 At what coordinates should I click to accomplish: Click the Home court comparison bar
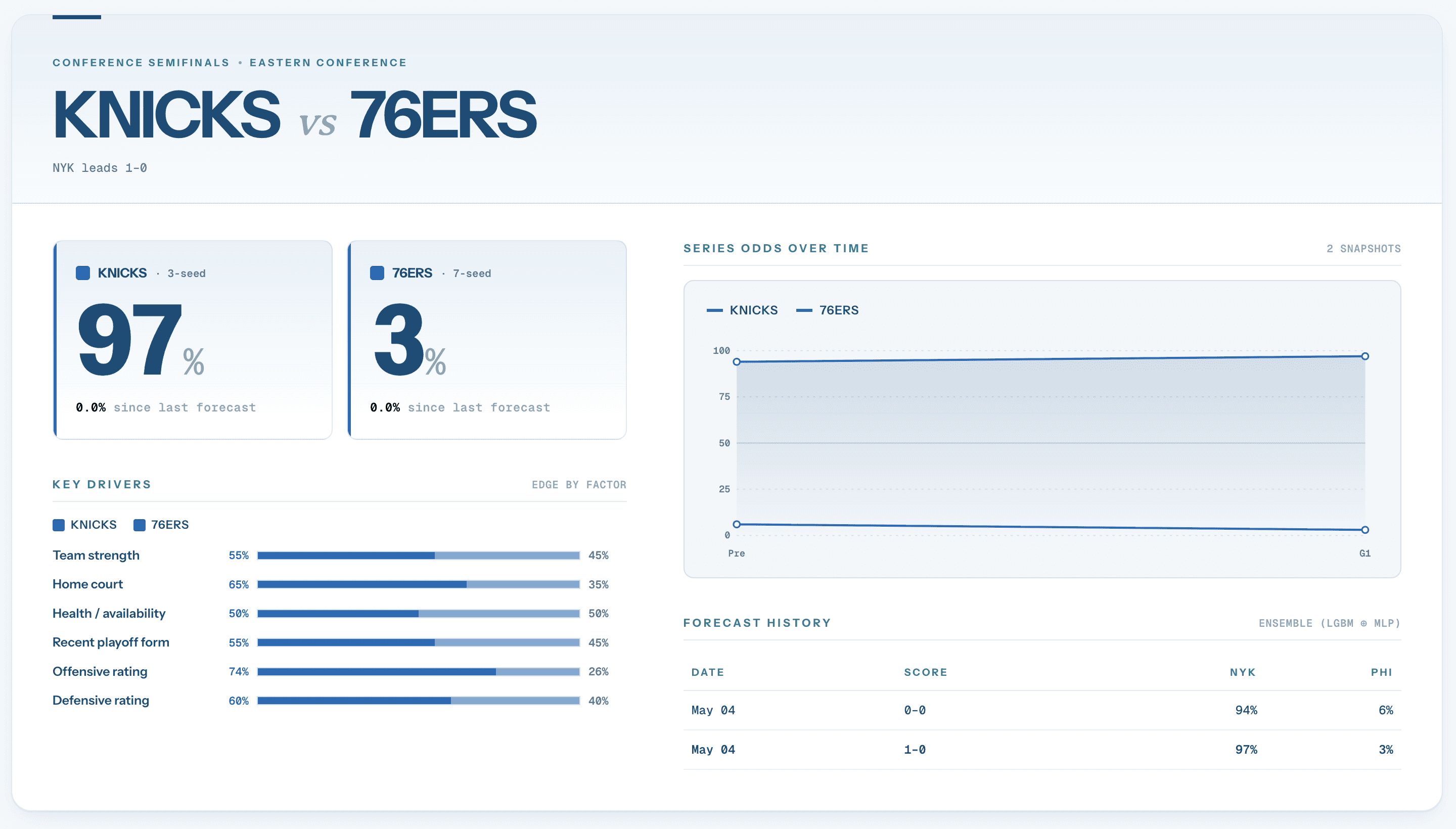(x=419, y=584)
